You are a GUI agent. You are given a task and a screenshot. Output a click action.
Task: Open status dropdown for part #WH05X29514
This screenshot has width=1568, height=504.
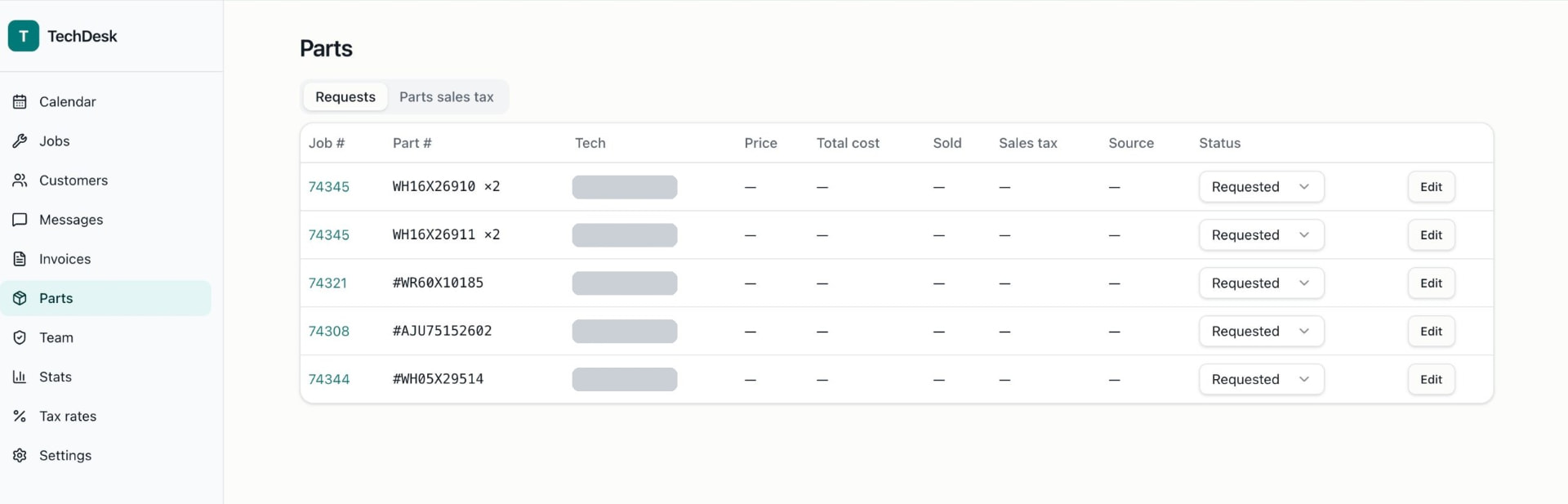point(1261,380)
